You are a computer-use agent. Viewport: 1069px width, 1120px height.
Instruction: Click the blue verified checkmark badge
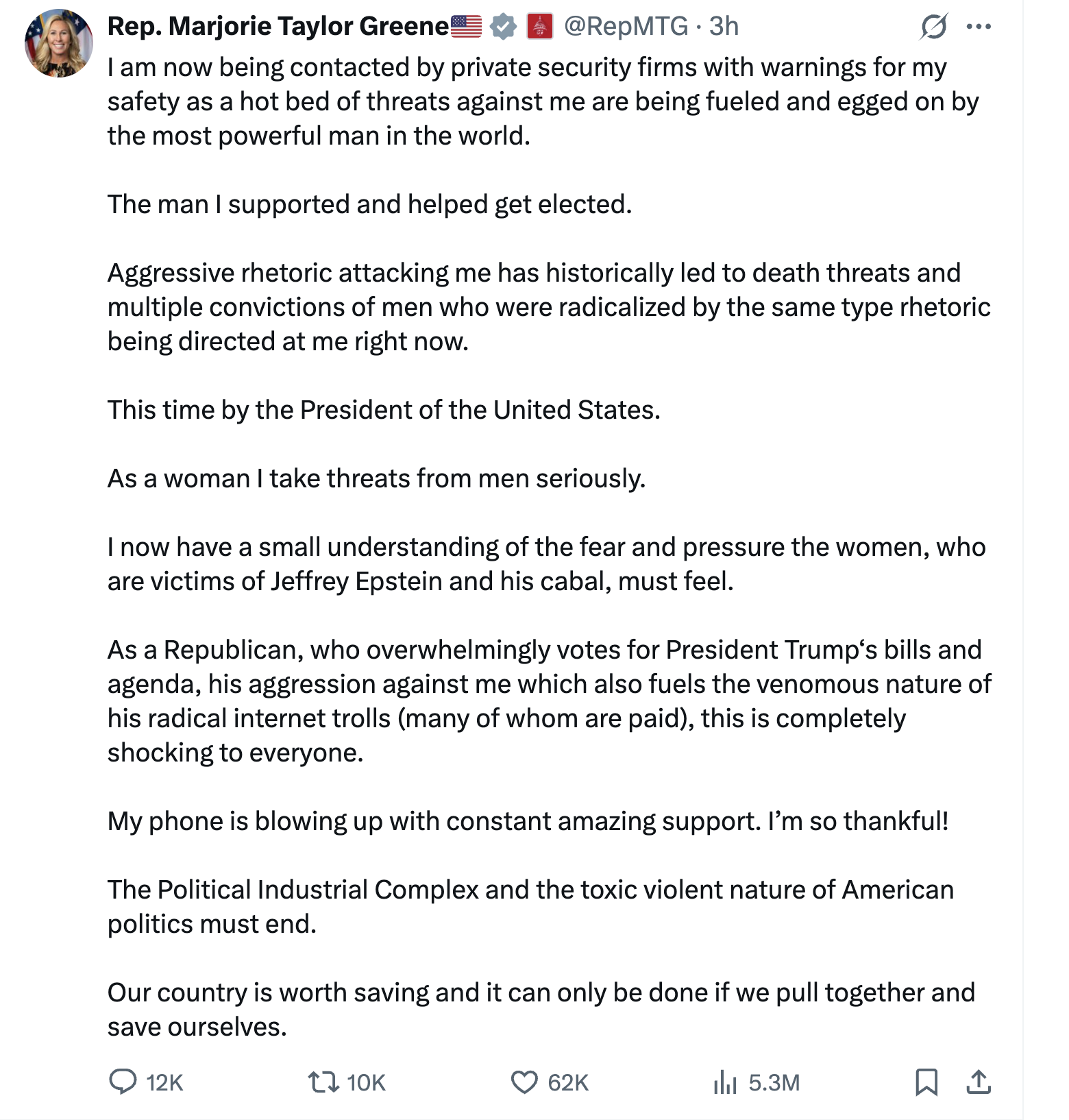point(504,27)
